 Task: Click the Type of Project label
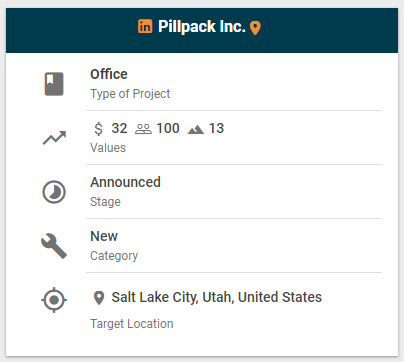pyautogui.click(x=130, y=94)
